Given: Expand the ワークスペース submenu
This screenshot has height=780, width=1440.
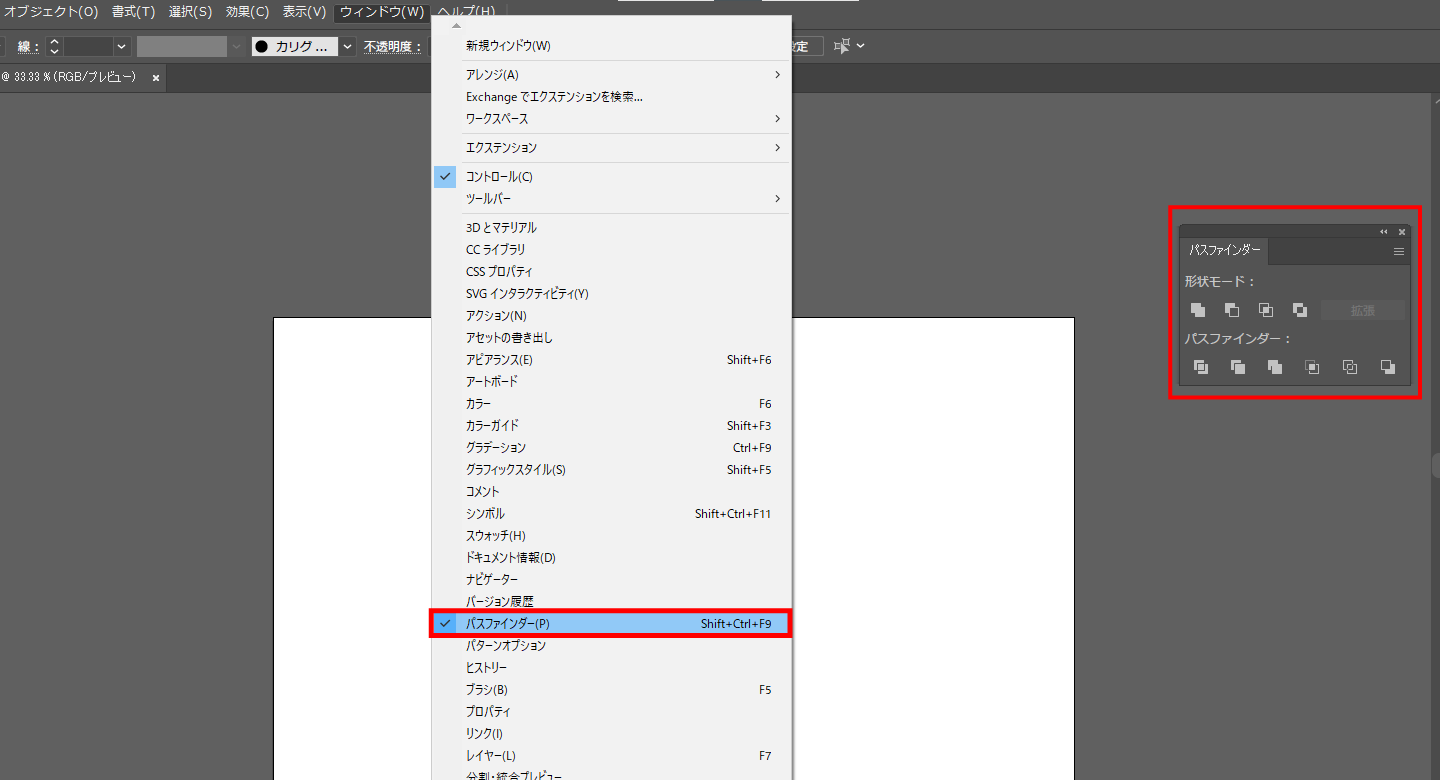Looking at the screenshot, I should 611,119.
